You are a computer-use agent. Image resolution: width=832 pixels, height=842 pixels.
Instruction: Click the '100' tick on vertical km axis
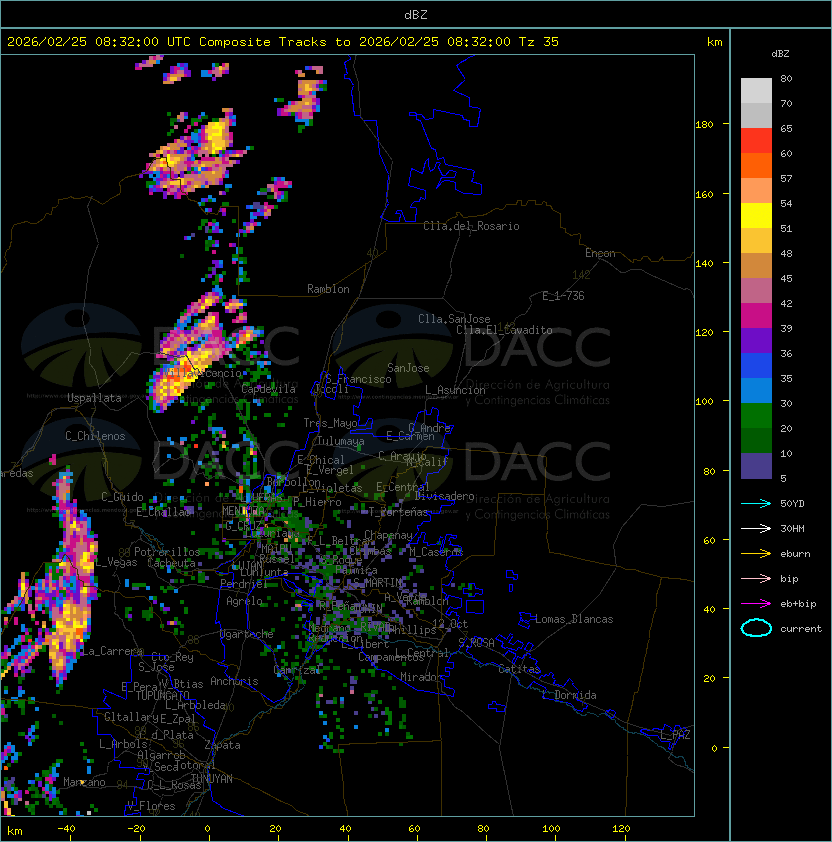click(704, 402)
